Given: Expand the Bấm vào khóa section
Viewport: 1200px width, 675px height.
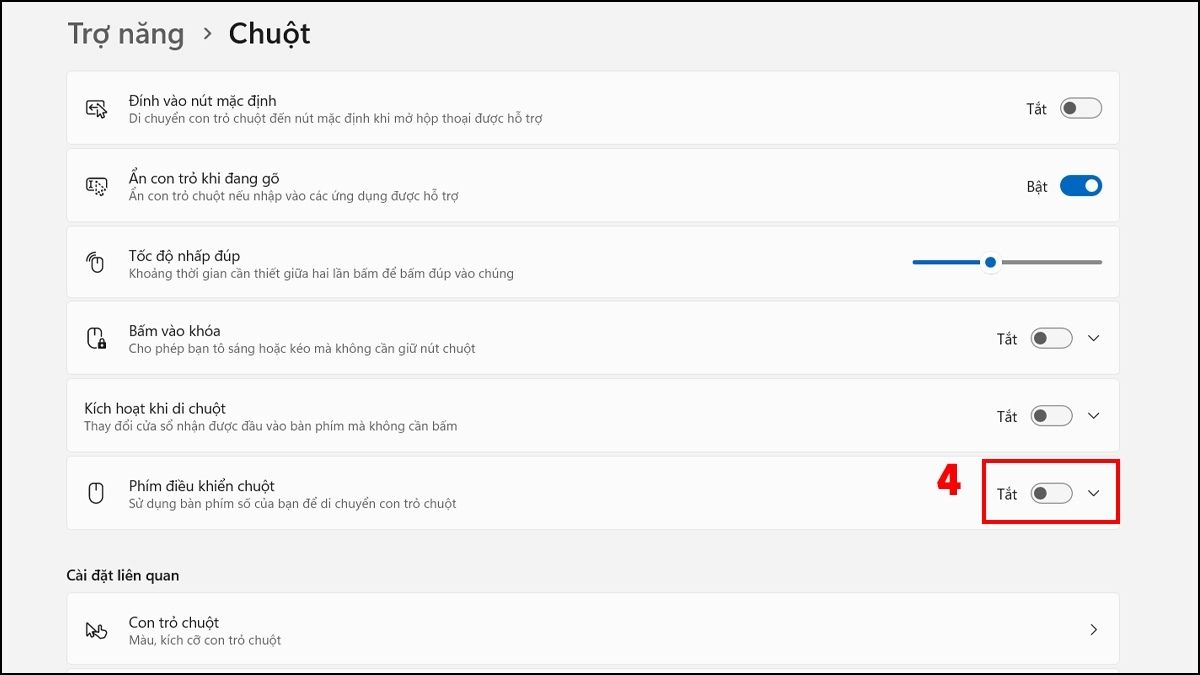Looking at the screenshot, I should 1094,339.
